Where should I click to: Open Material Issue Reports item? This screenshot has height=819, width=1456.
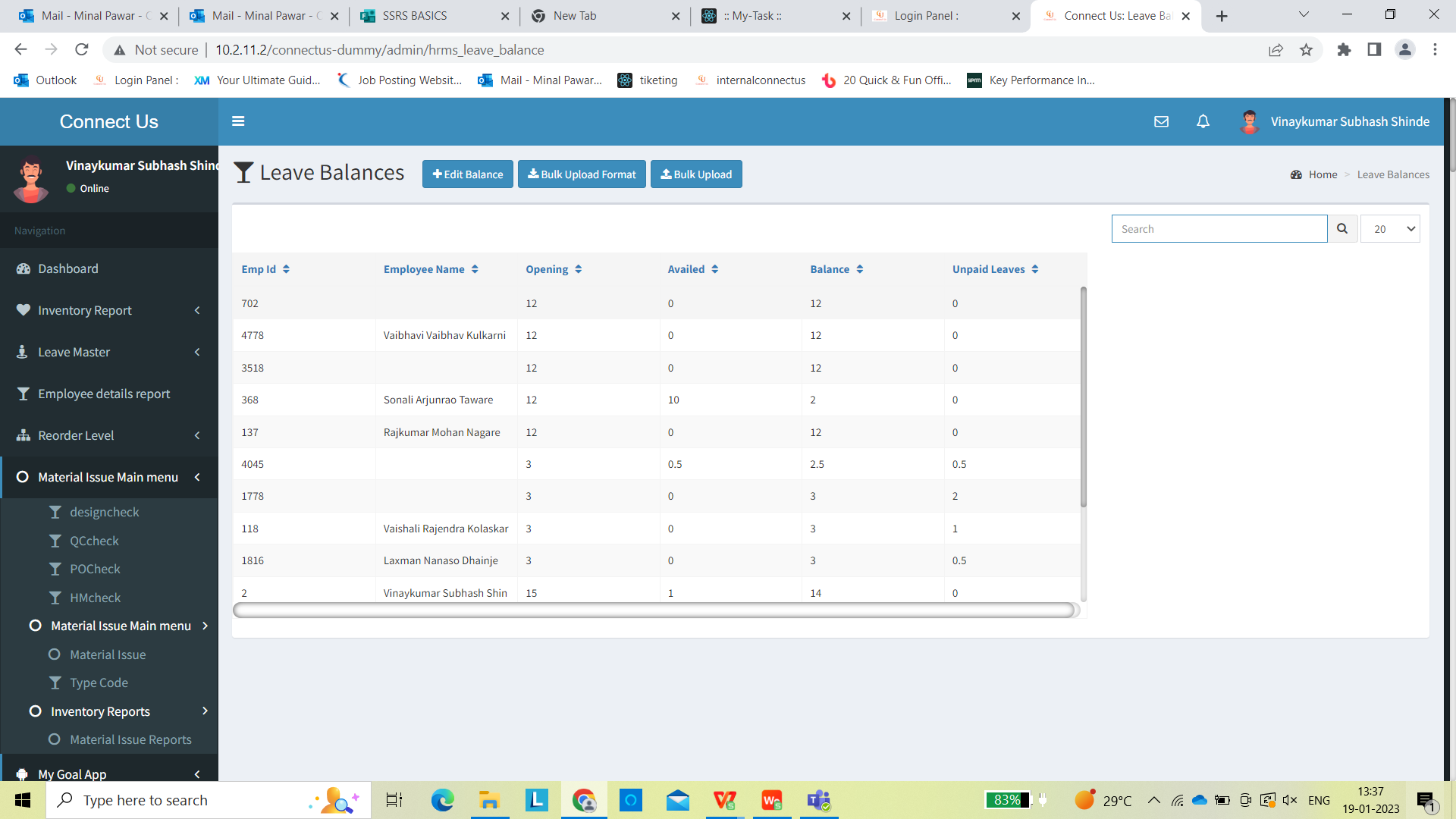(130, 739)
